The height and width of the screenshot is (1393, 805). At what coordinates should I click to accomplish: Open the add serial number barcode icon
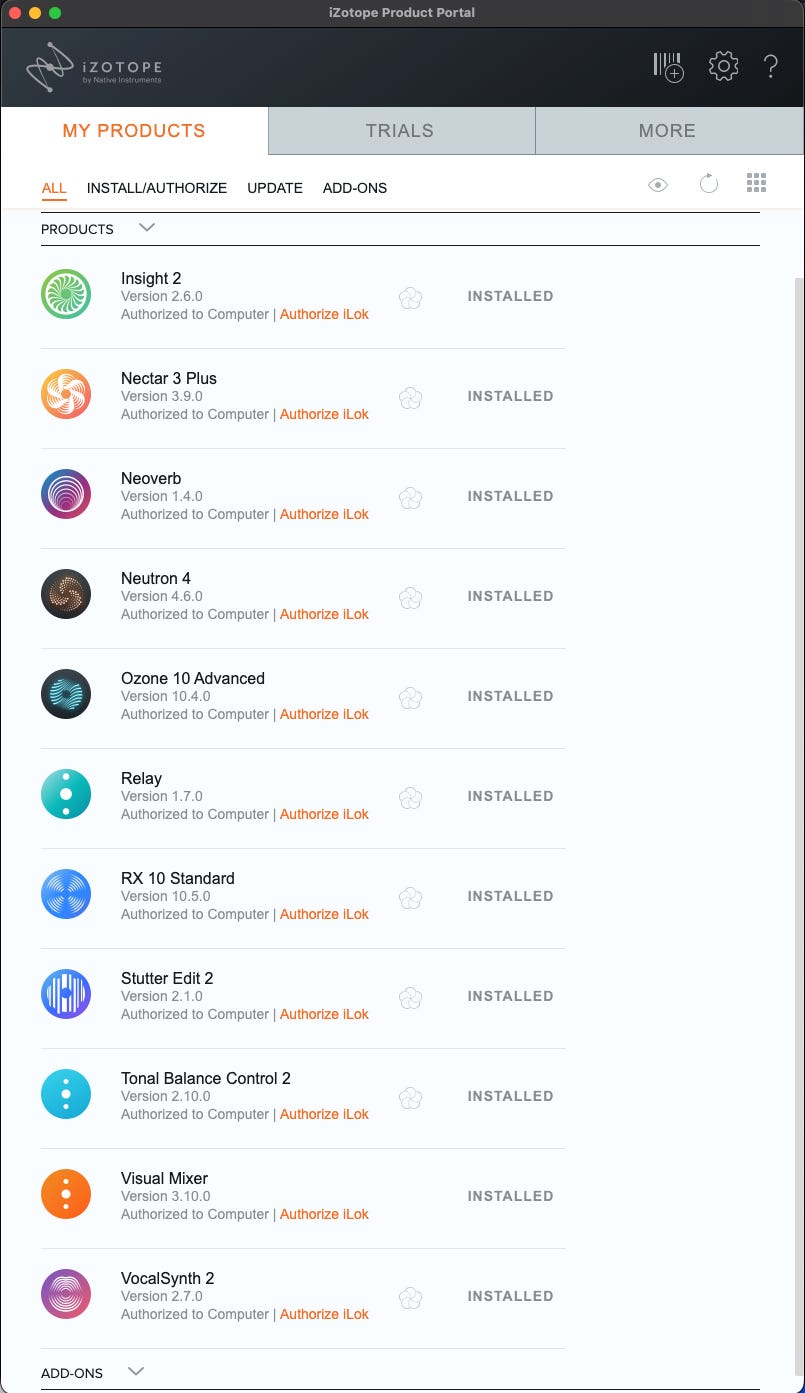pos(668,67)
